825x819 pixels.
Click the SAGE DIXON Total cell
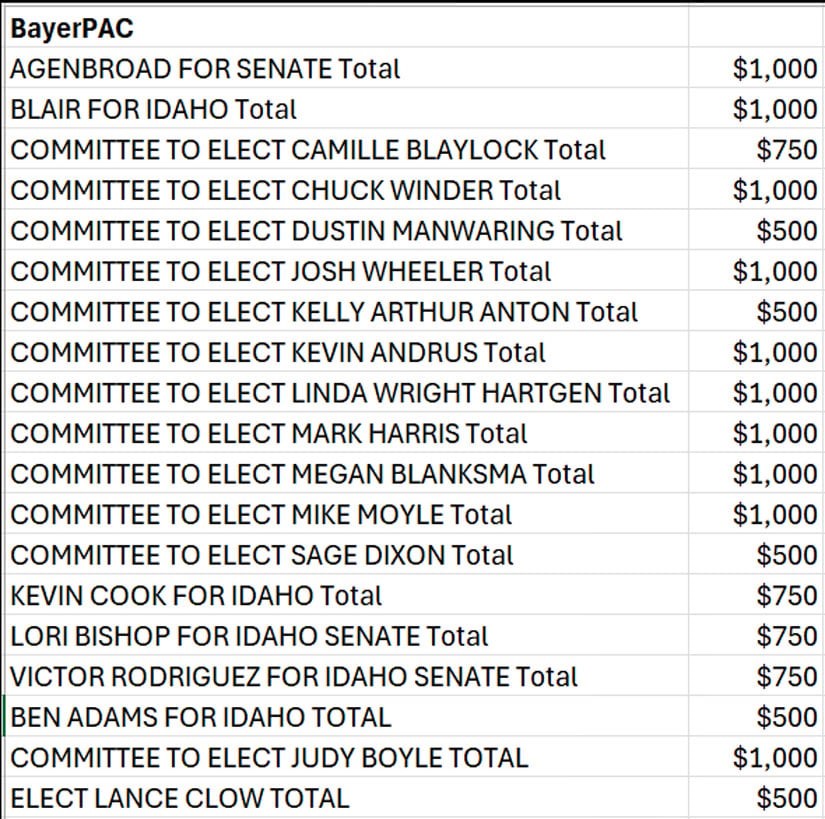[x=262, y=555]
